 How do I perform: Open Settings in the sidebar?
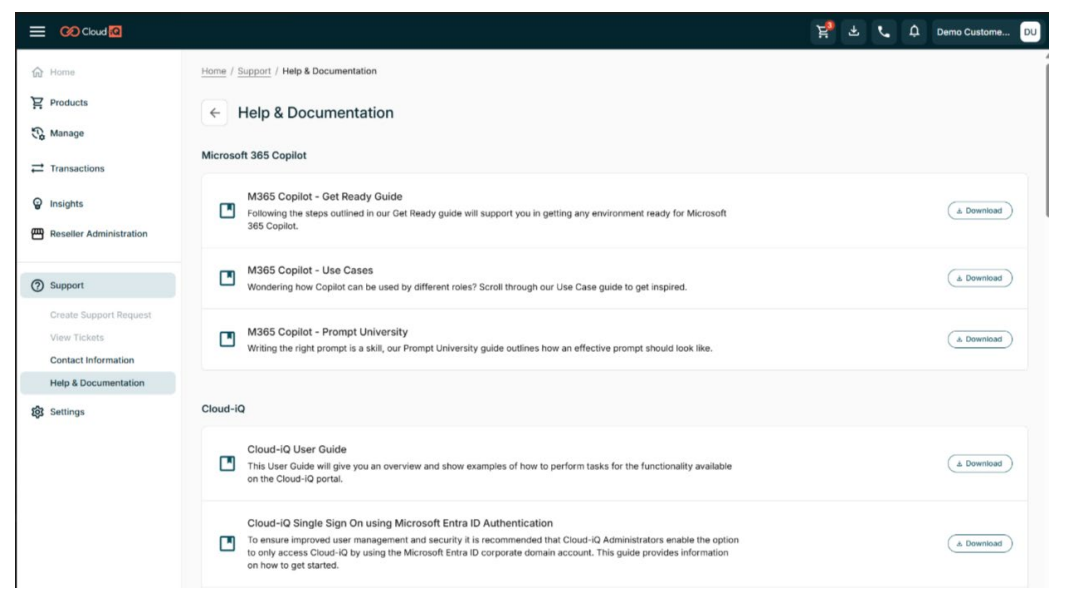[67, 412]
